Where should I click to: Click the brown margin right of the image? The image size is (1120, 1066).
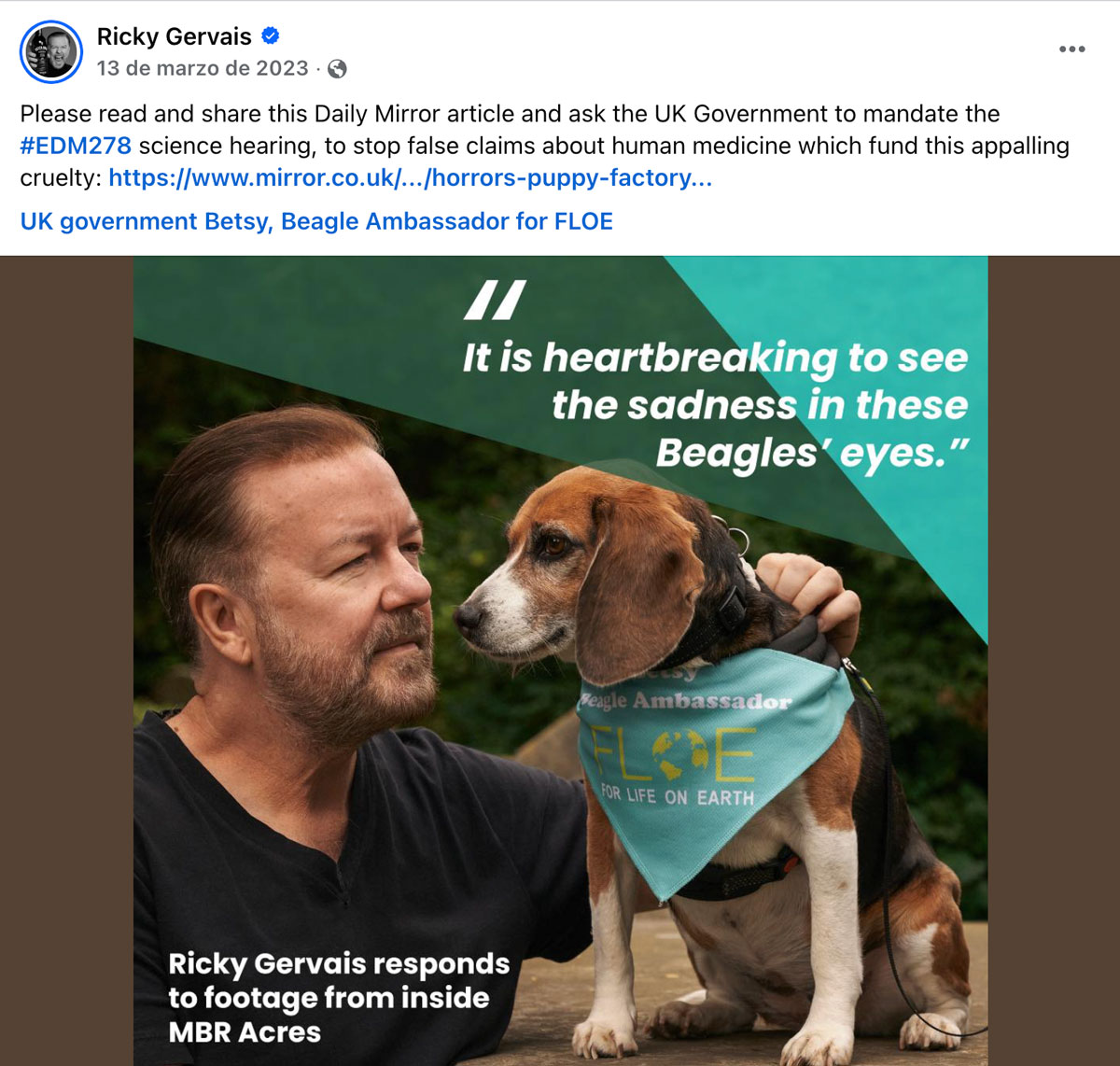1055,653
